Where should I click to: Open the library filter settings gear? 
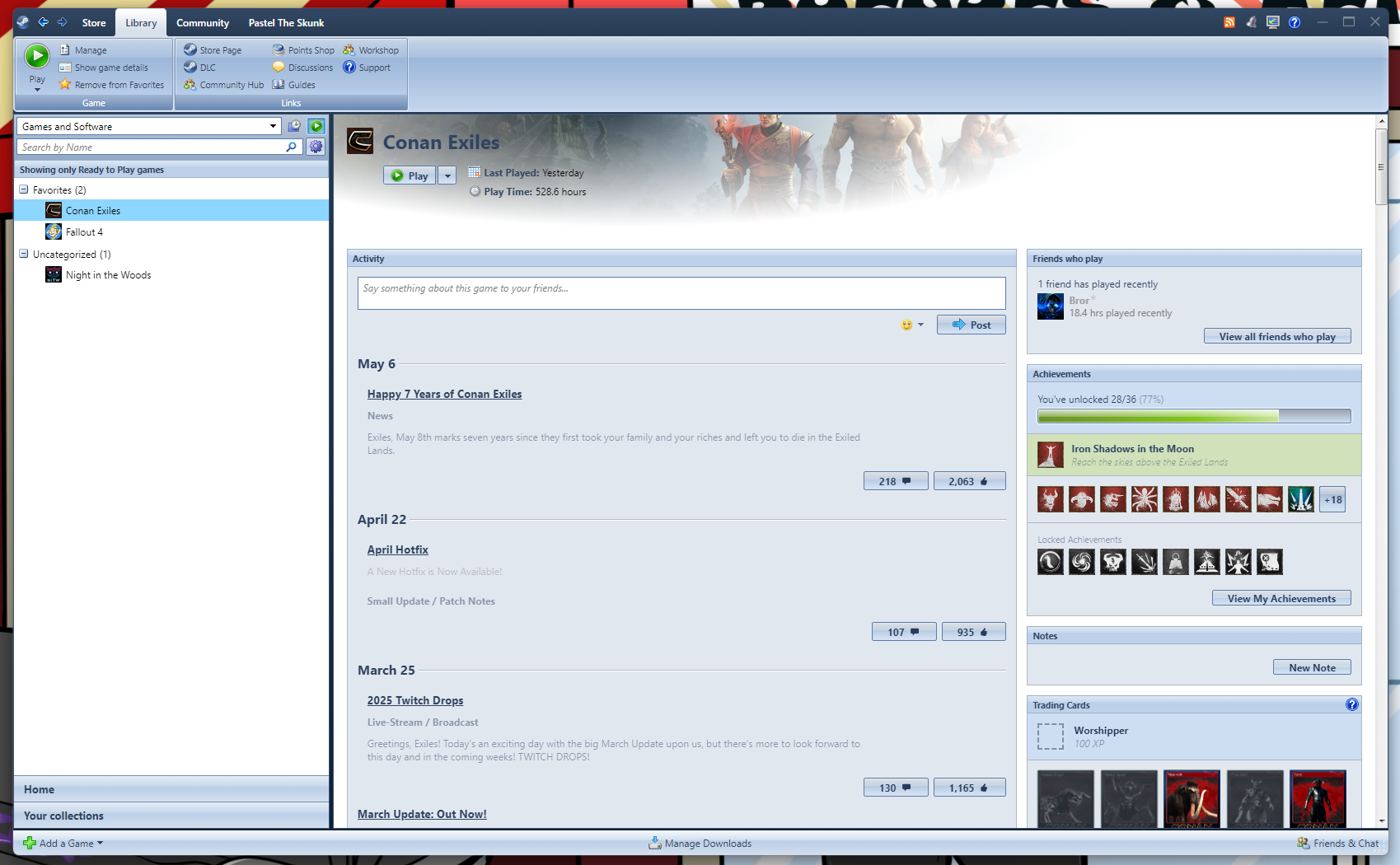tap(316, 147)
